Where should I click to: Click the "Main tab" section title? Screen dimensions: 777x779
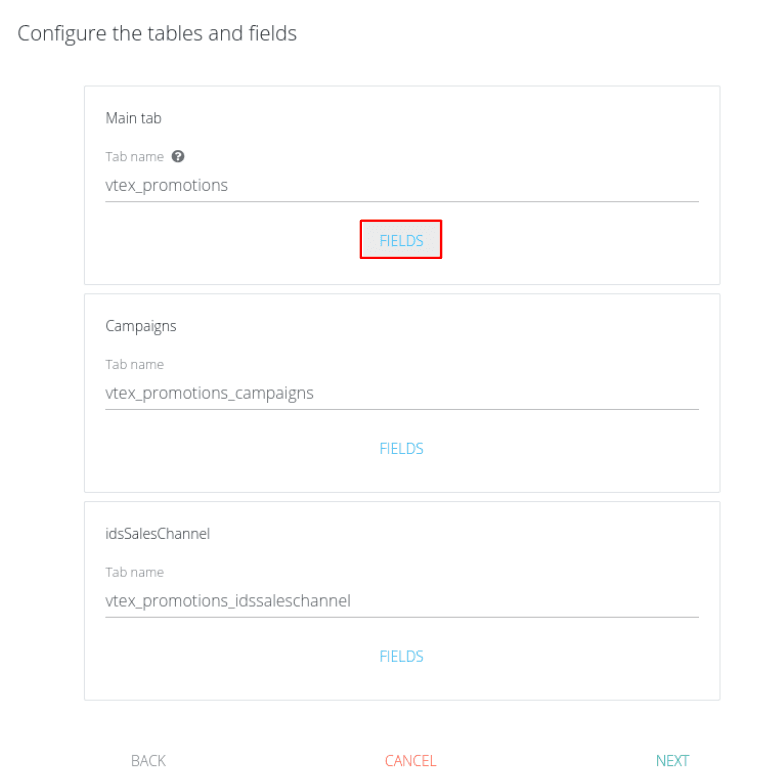pyautogui.click(x=133, y=118)
